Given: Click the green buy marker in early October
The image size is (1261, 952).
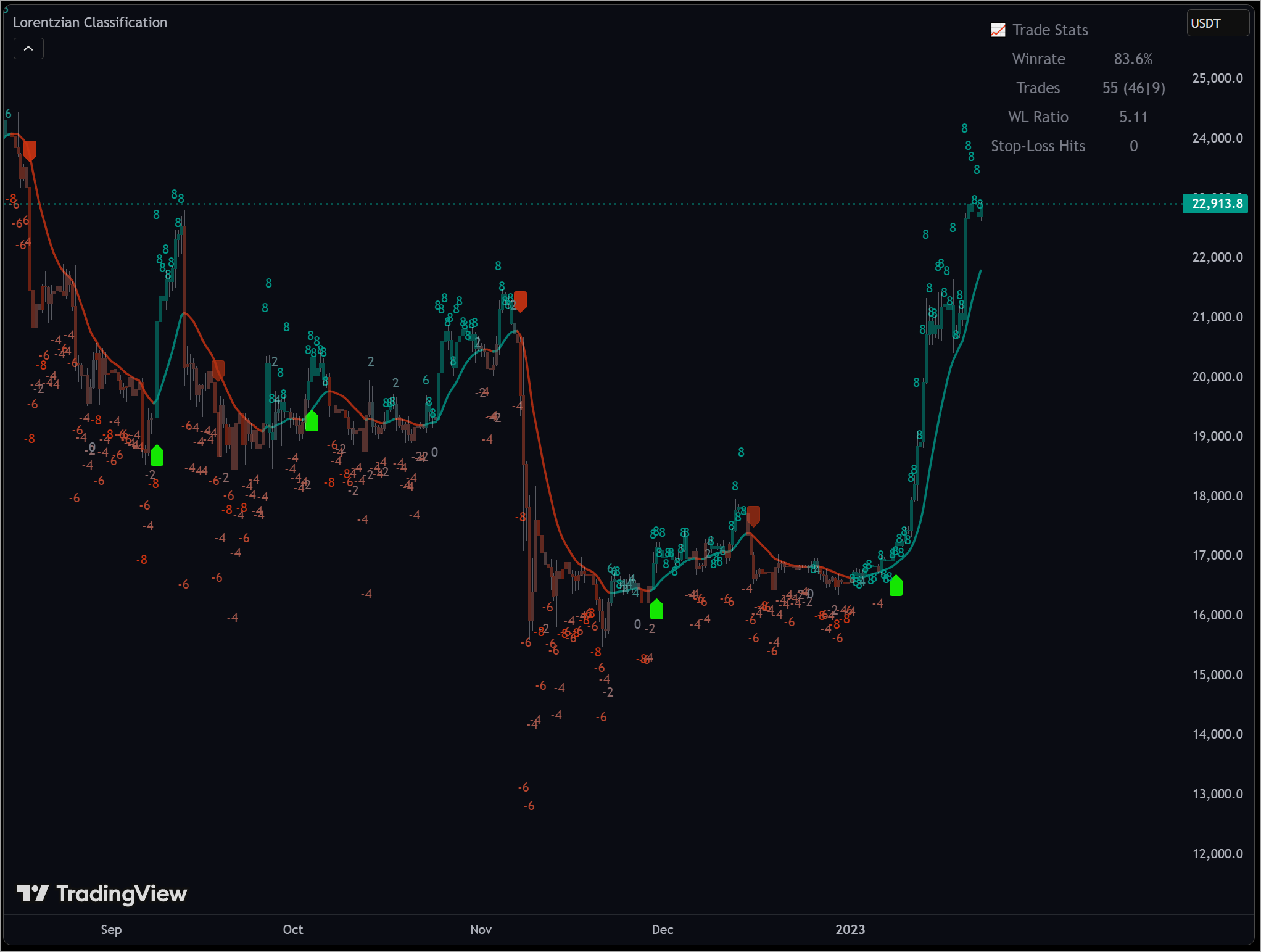Looking at the screenshot, I should 312,421.
